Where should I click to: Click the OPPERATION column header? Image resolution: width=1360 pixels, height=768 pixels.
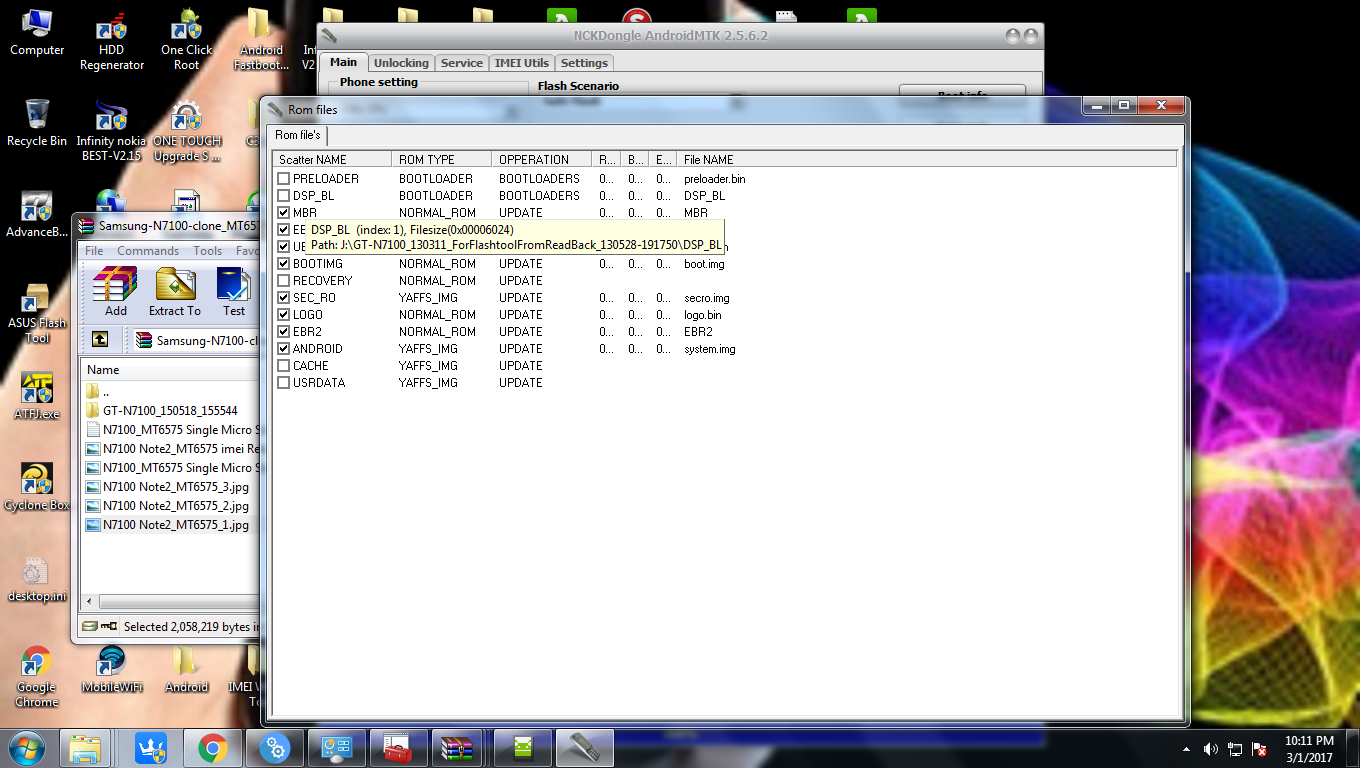pos(542,159)
